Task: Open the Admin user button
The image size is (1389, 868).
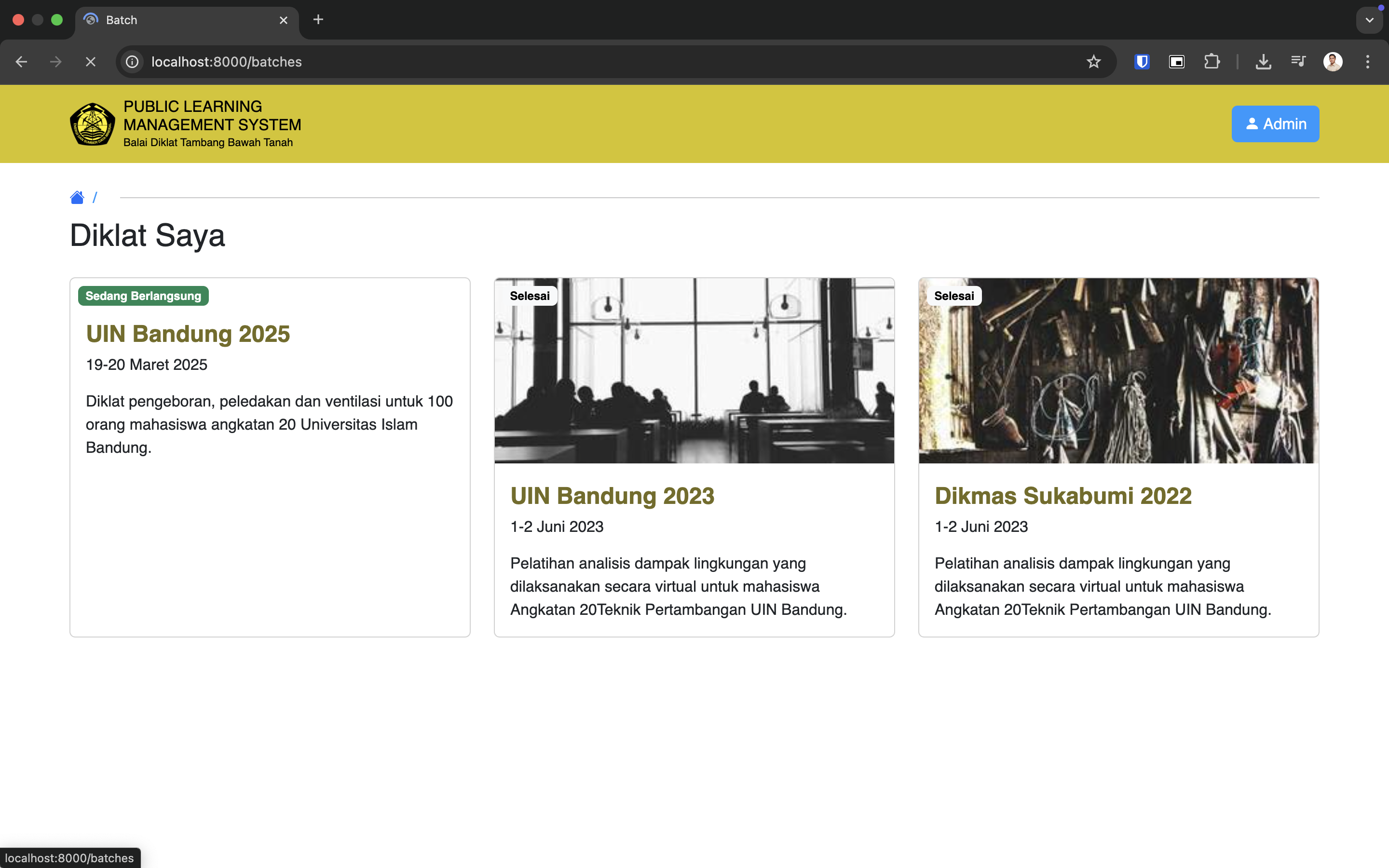Action: (1275, 124)
